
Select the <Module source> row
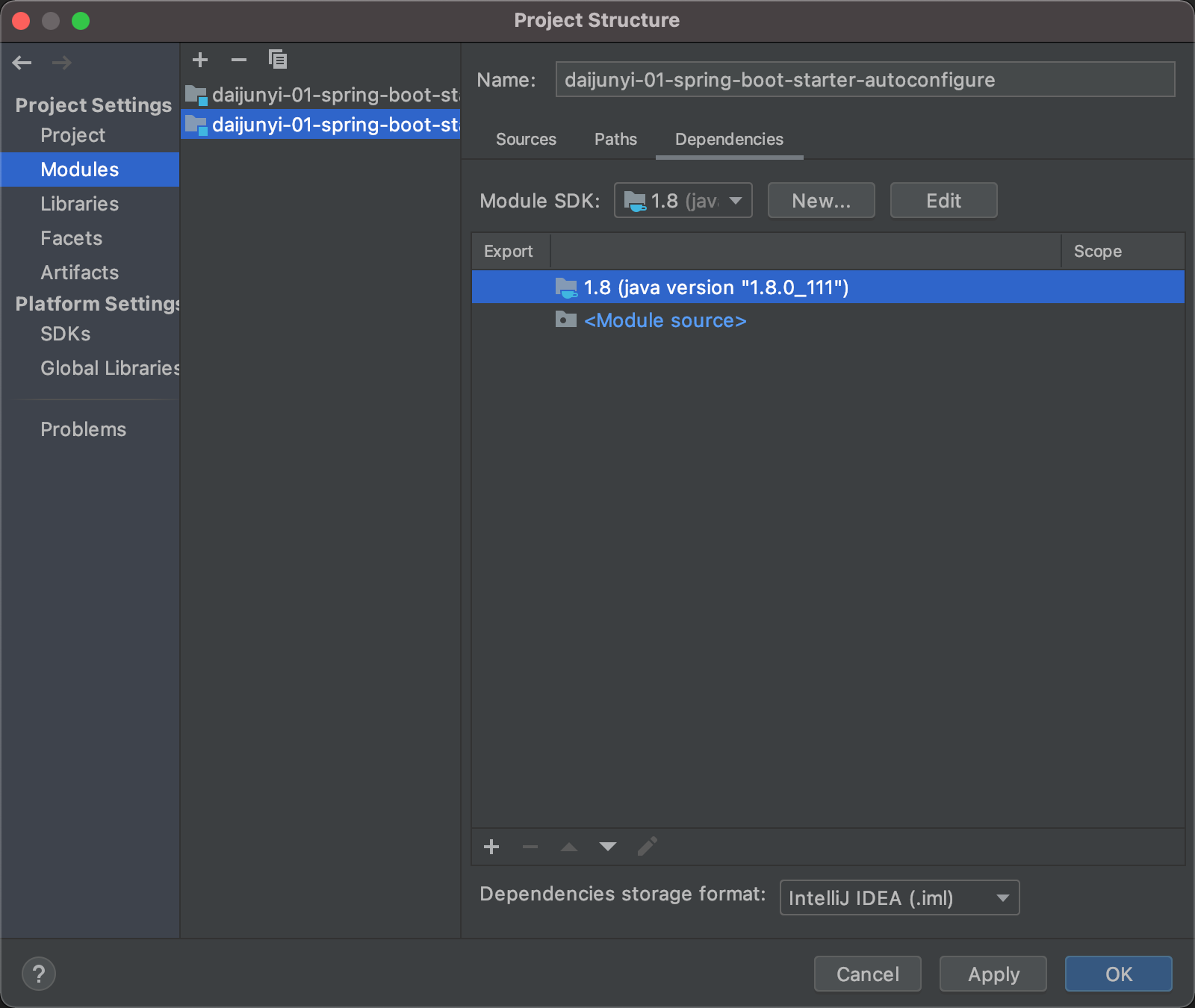point(828,320)
